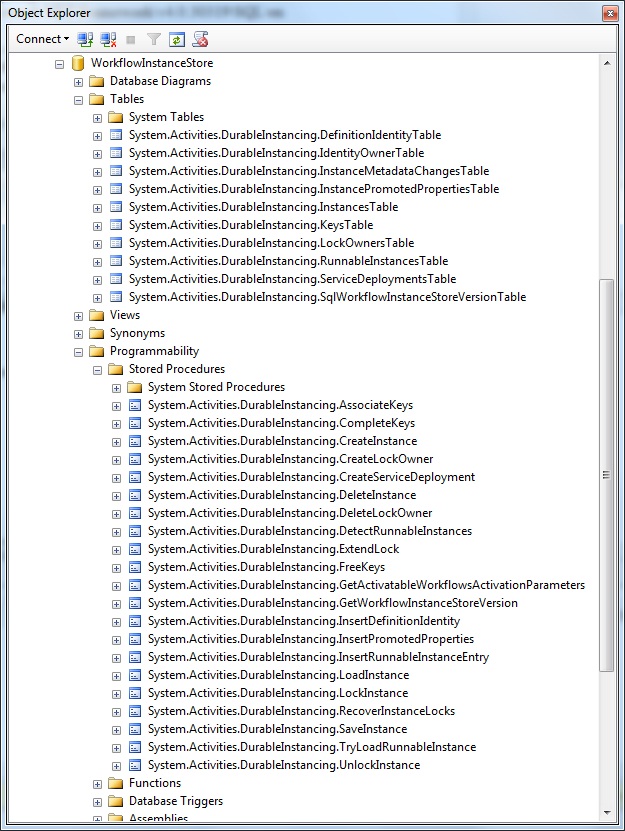Expand the Views folder

[78, 316]
